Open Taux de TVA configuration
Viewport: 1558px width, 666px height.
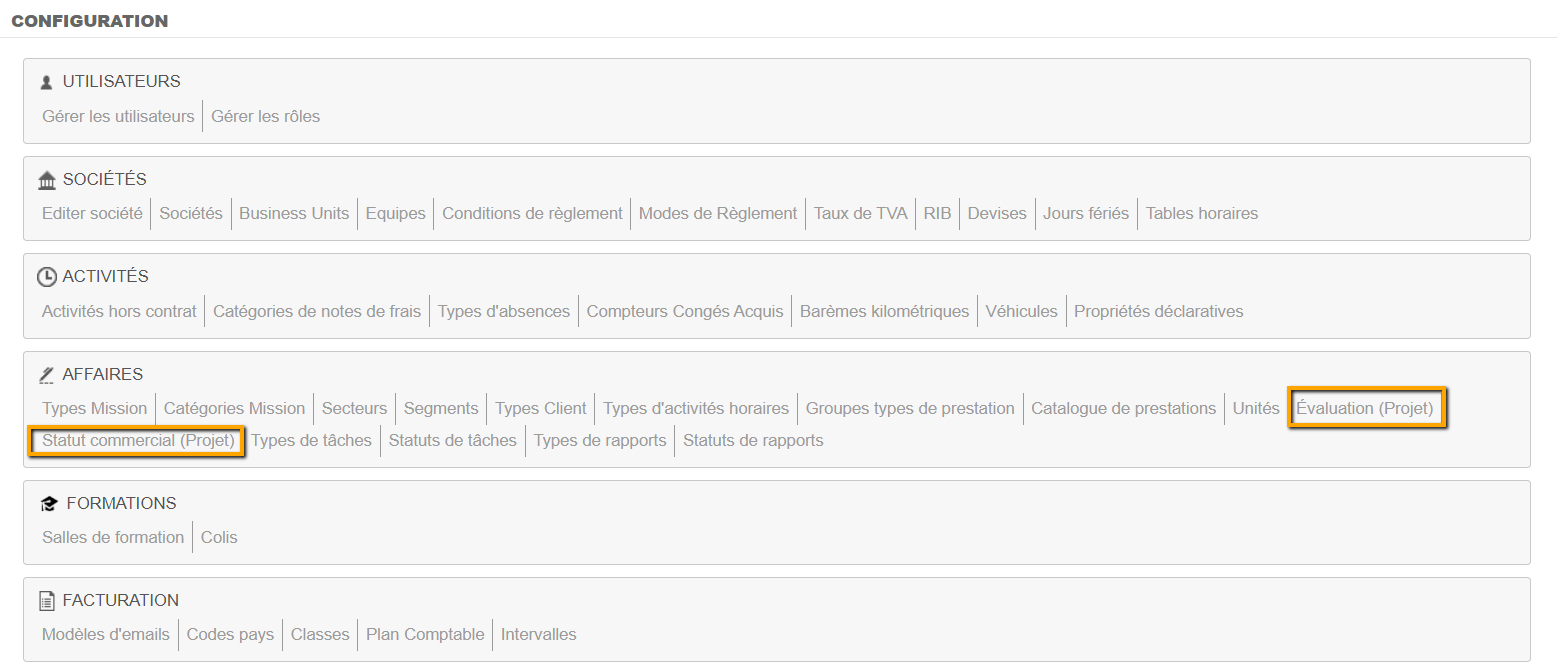[860, 213]
